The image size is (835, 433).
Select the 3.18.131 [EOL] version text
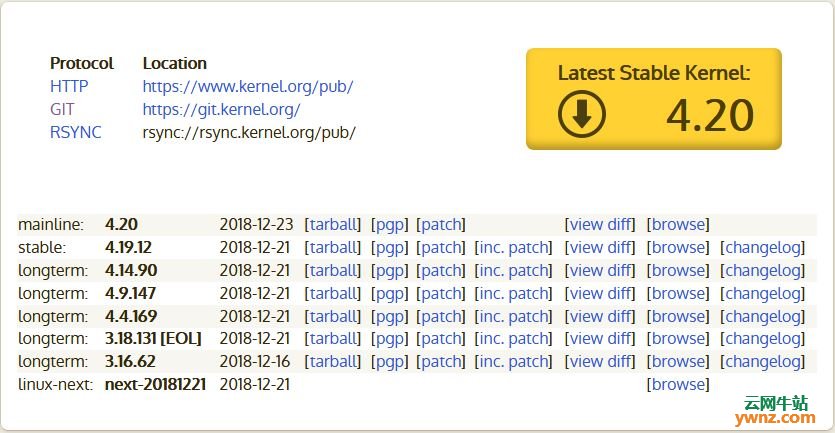[x=153, y=338]
